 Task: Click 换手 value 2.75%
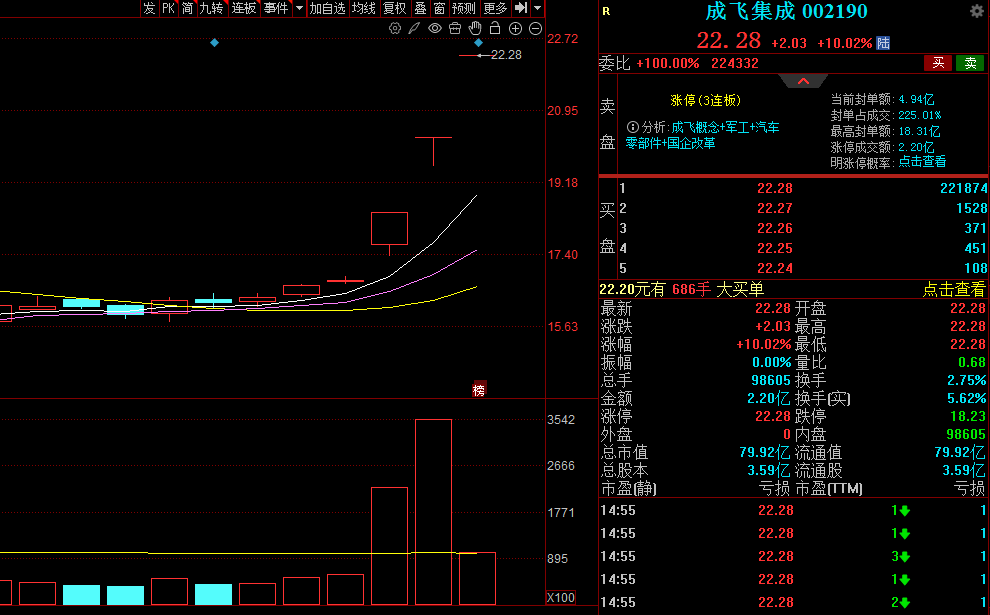pos(966,381)
